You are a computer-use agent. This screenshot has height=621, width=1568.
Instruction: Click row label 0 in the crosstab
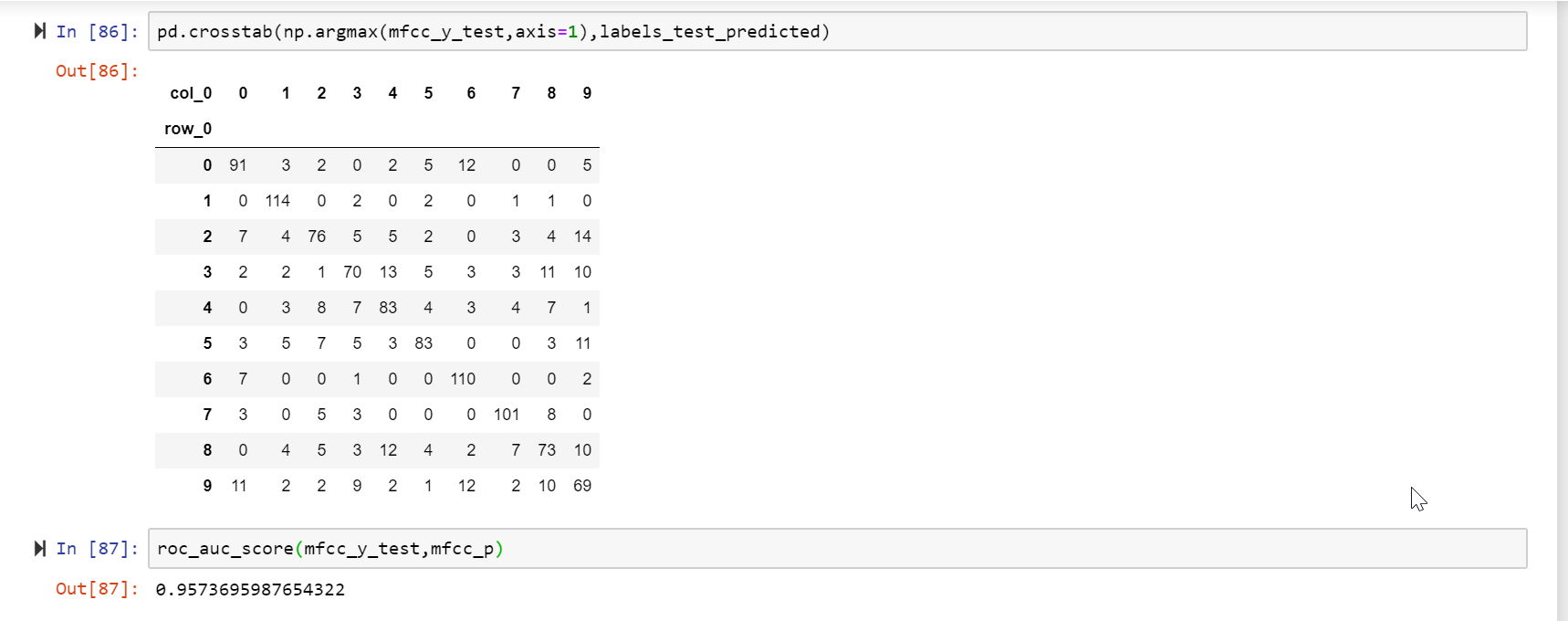click(x=207, y=165)
